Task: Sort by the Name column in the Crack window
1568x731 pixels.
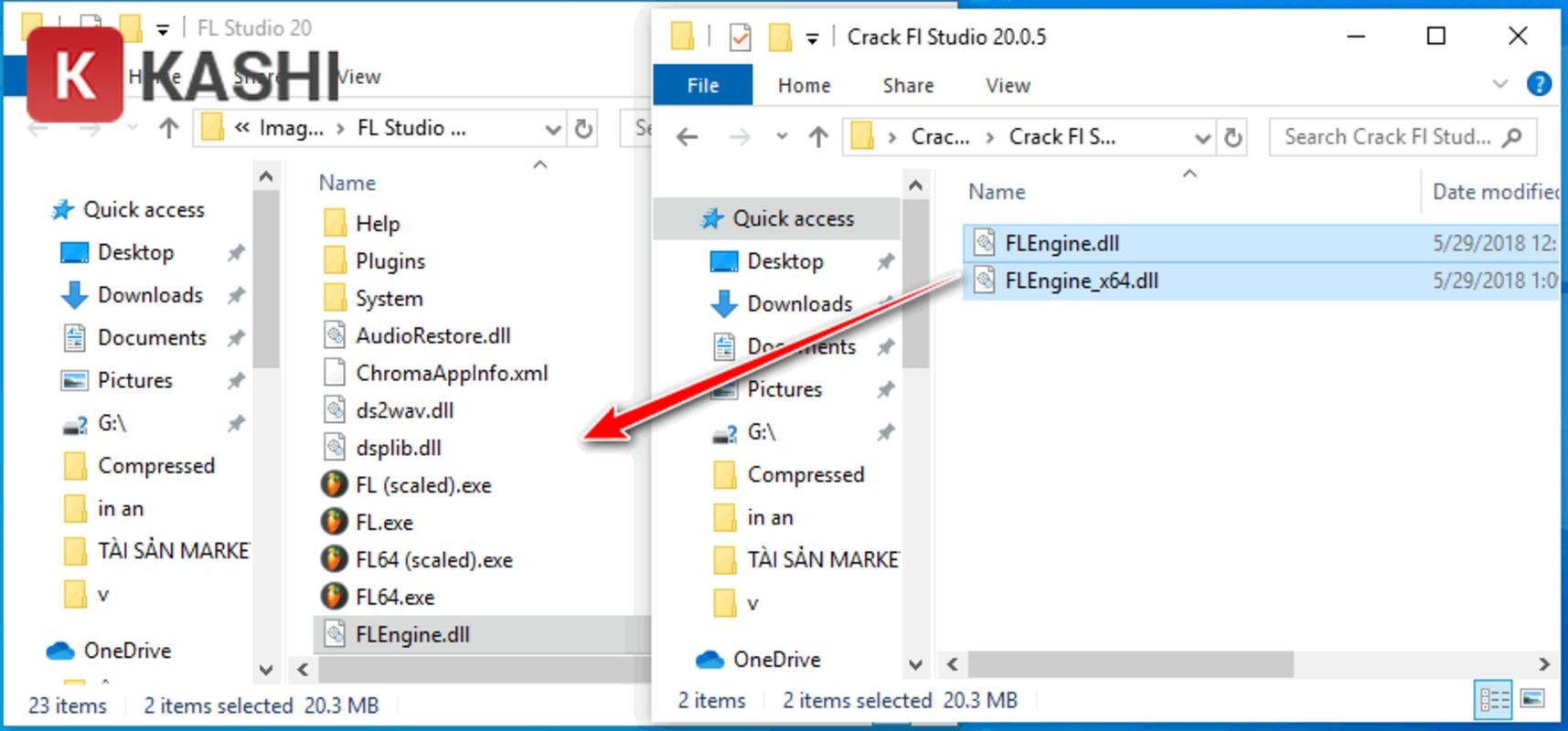Action: pyautogui.click(x=997, y=192)
